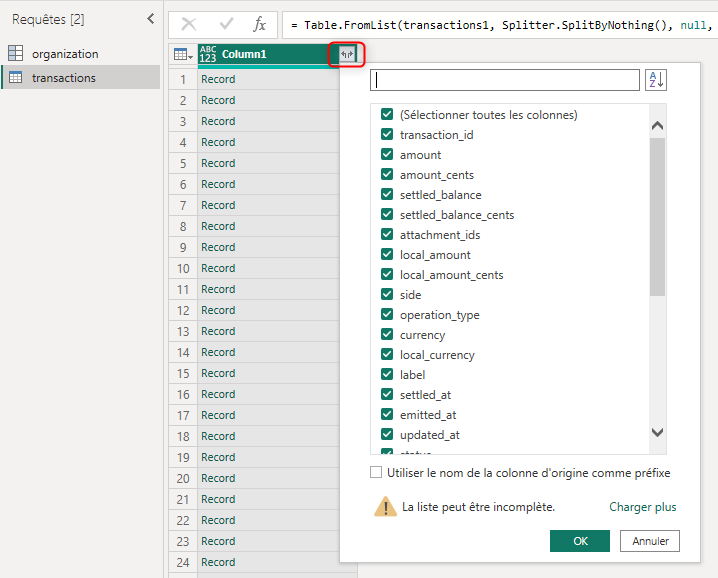Click the fx function icon
The height and width of the screenshot is (578, 718).
[x=259, y=24]
